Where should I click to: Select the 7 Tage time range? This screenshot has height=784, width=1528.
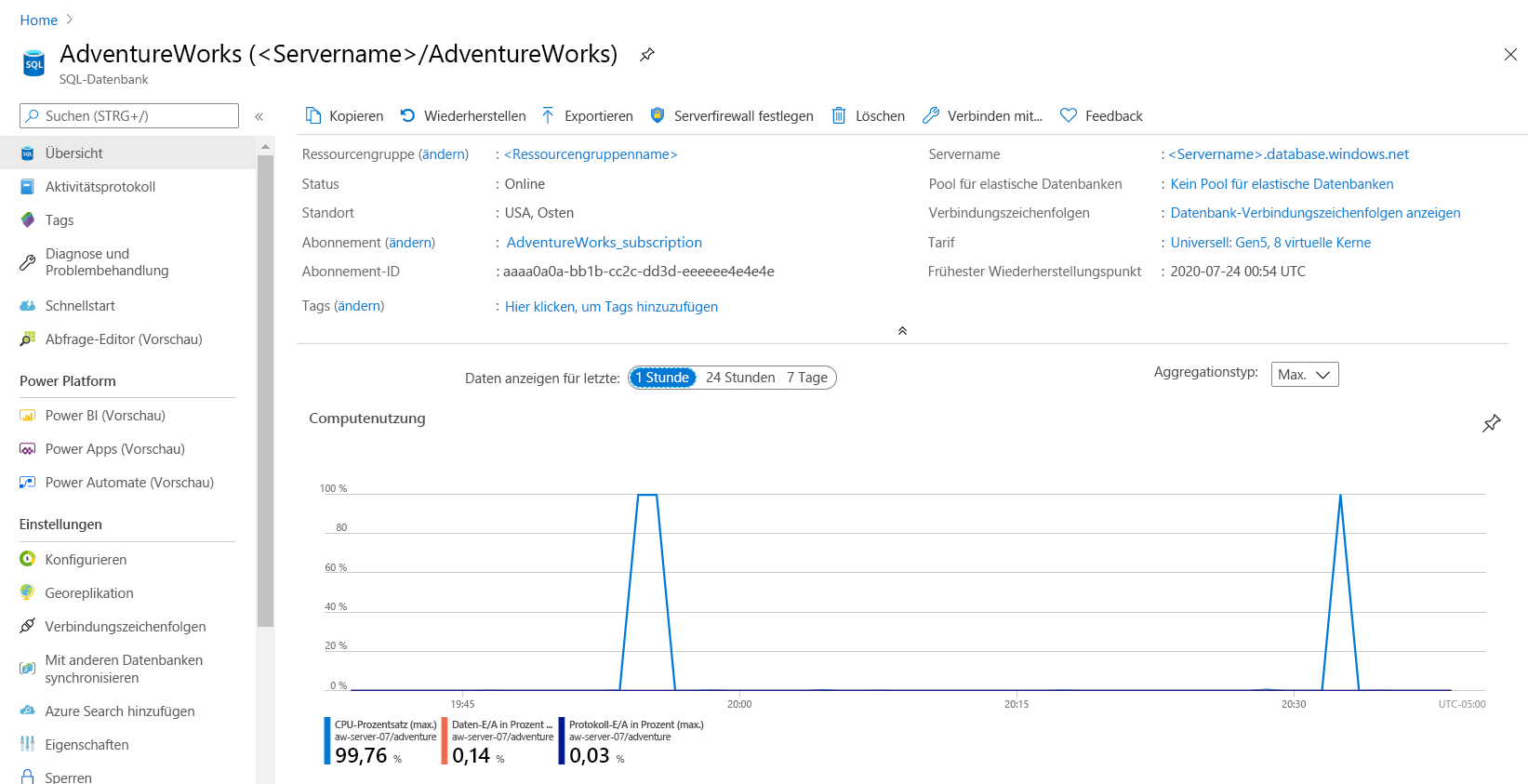pyautogui.click(x=807, y=378)
